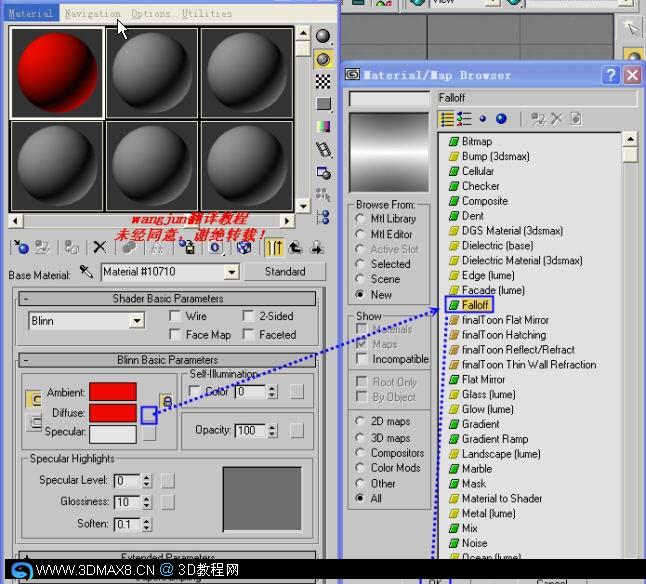The width and height of the screenshot is (646, 584).
Task: Click the Put to Library icon
Action: 187,247
